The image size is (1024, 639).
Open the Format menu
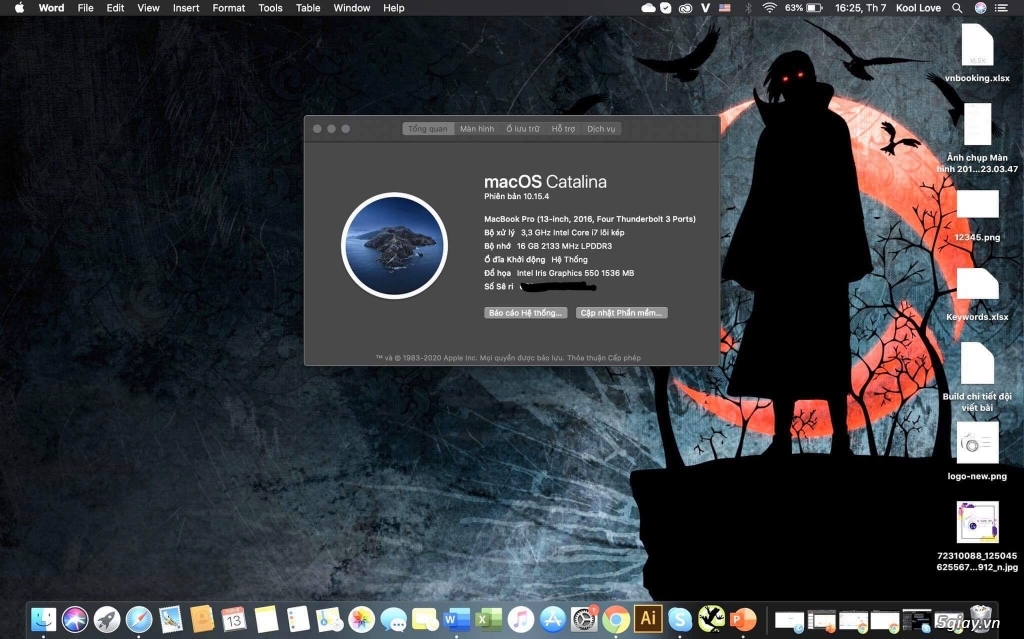tap(229, 8)
